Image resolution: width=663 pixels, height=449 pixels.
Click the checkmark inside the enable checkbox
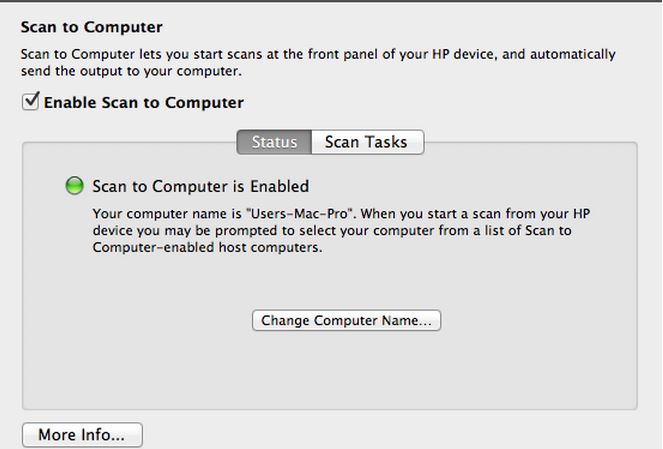coord(32,101)
